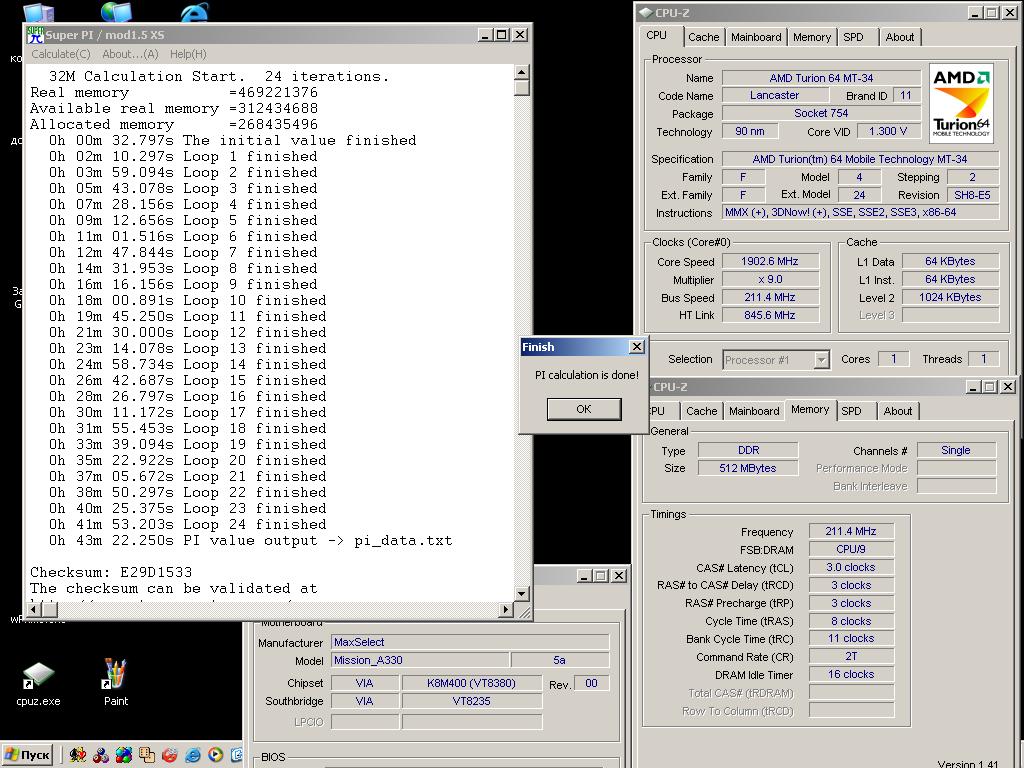Launch Windows Media Player from quick launch

point(215,755)
